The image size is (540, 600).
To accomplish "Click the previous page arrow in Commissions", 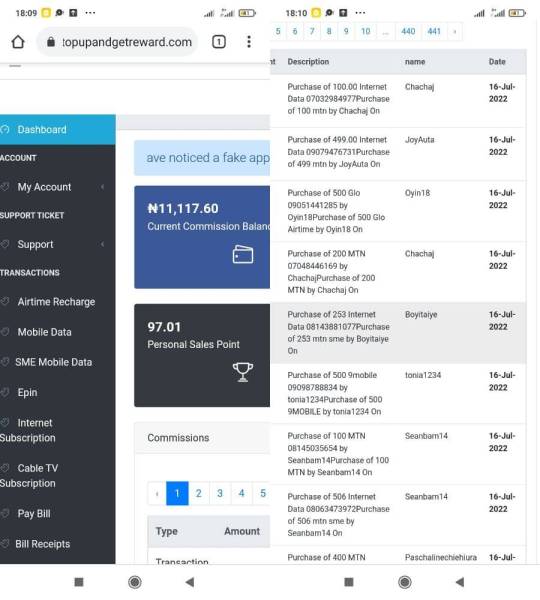I will coord(157,493).
